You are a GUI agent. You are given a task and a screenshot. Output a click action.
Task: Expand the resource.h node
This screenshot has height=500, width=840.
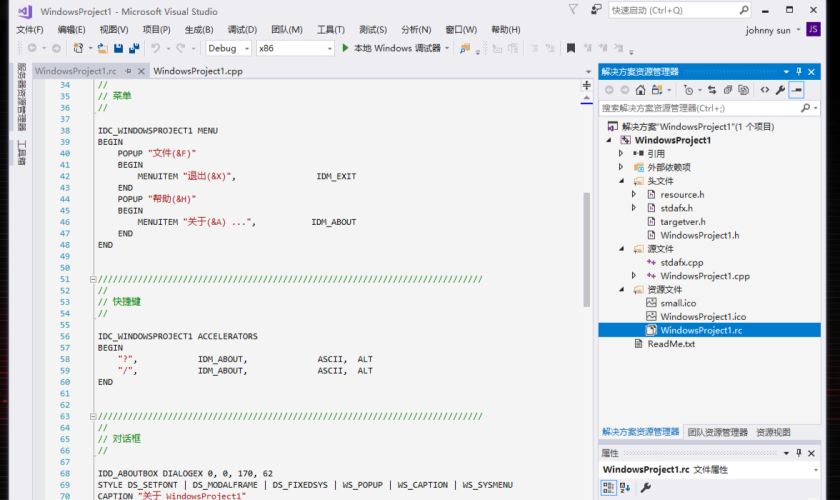634,195
